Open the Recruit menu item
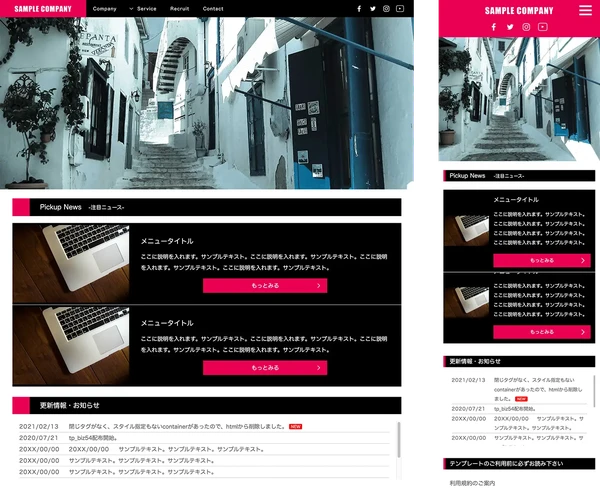600x488 pixels. click(x=179, y=8)
